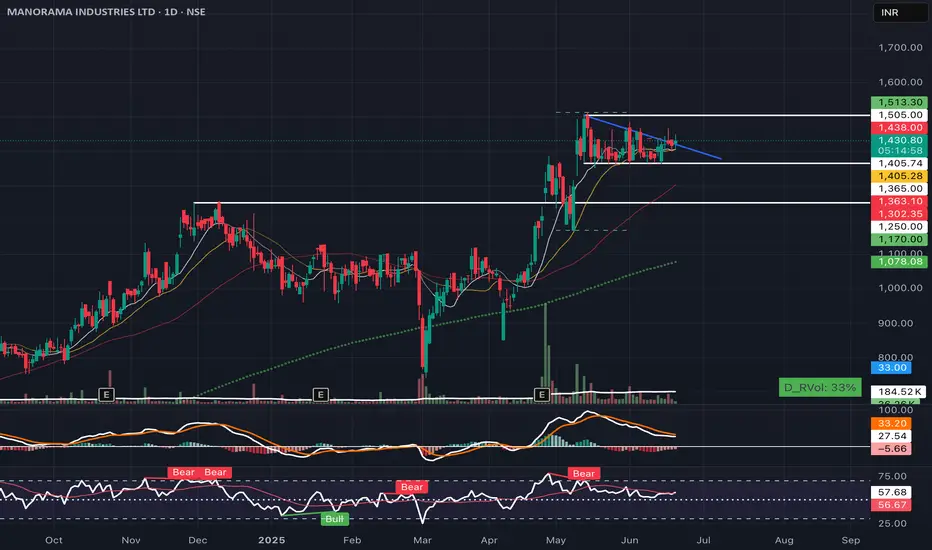This screenshot has height=550, width=932.
Task: Select the Bear label near May on RSI
Action: (584, 473)
